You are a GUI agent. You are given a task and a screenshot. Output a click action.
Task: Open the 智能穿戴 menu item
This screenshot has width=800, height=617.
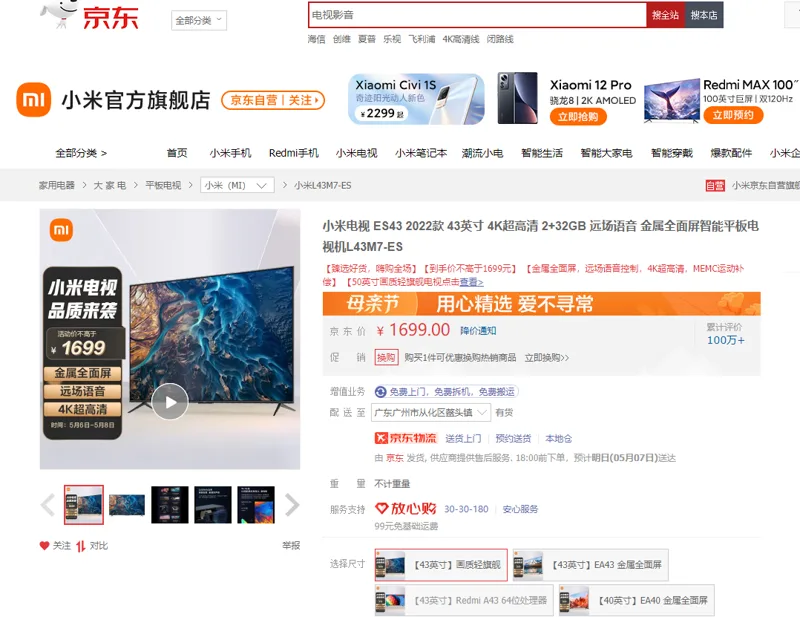672,153
